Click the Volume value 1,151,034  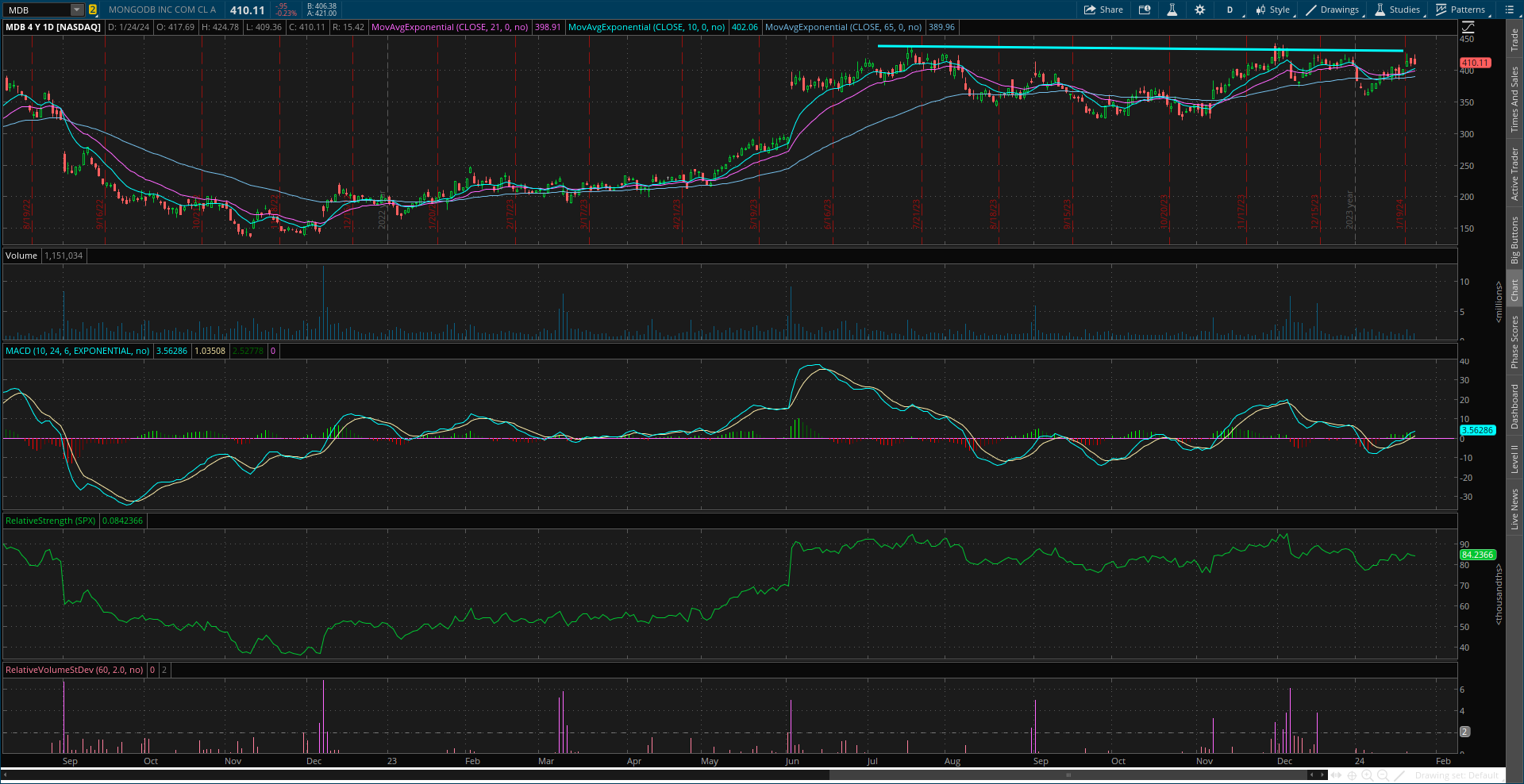63,256
